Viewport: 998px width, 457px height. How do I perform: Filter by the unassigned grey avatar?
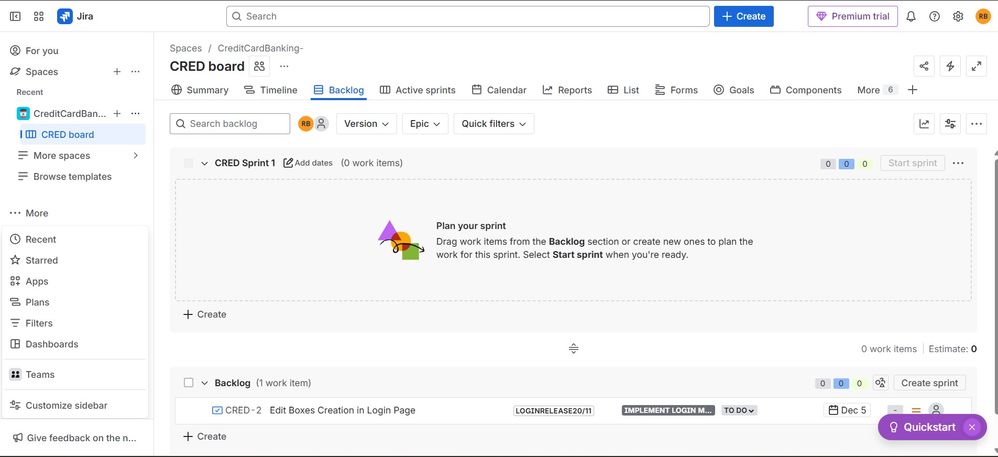(x=321, y=124)
